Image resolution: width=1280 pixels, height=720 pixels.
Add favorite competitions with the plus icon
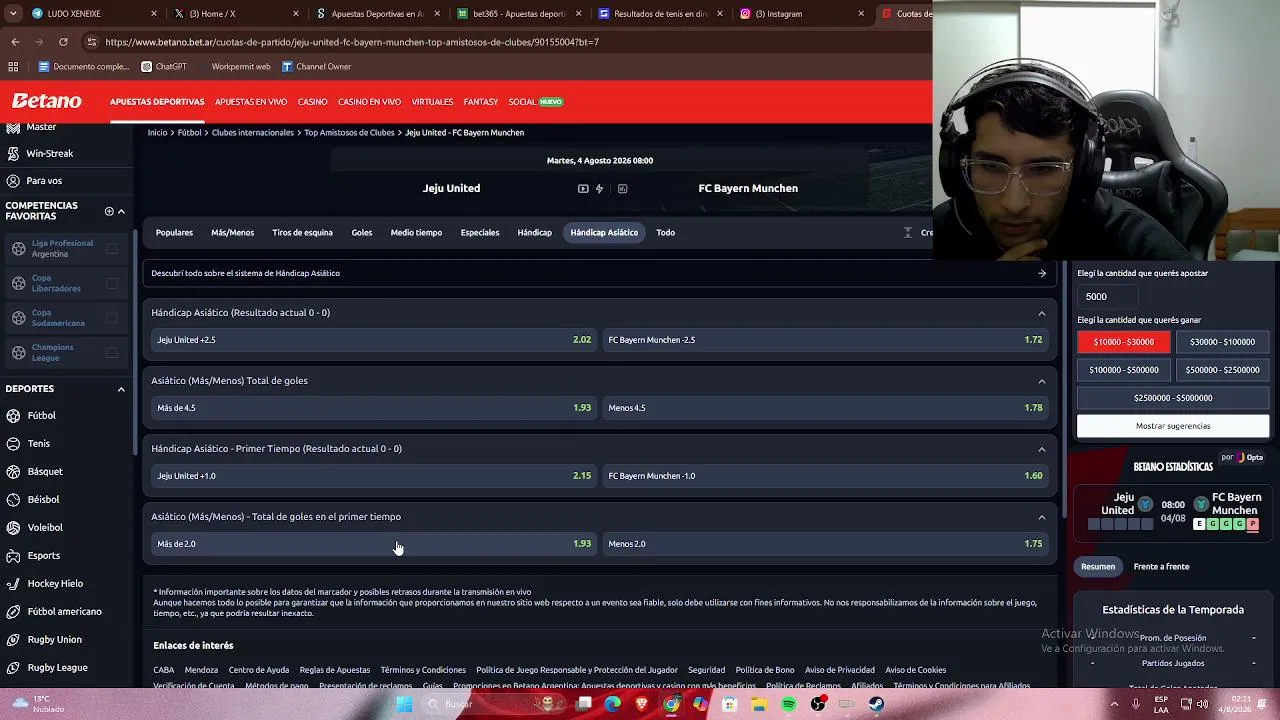click(109, 211)
